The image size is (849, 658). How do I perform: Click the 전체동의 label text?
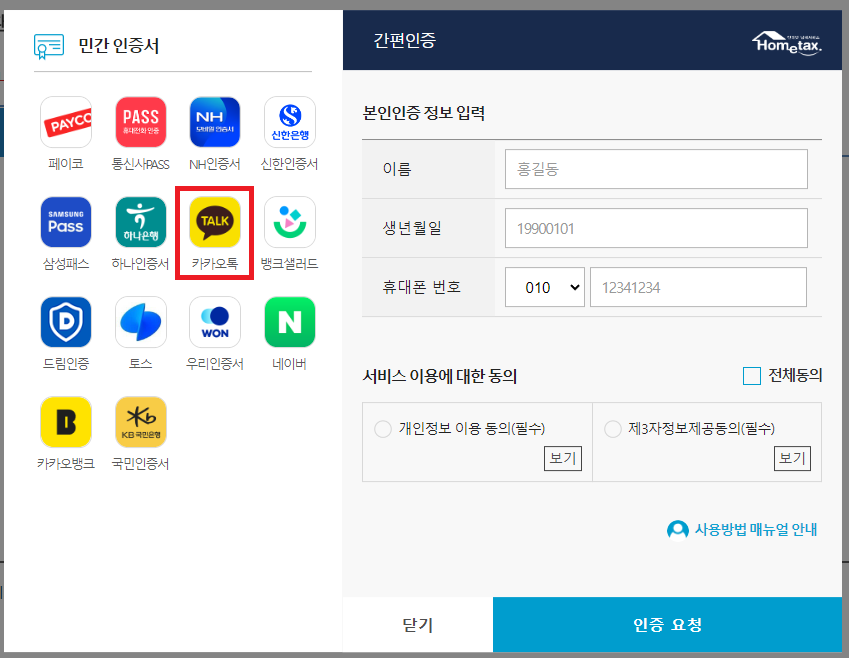[795, 375]
